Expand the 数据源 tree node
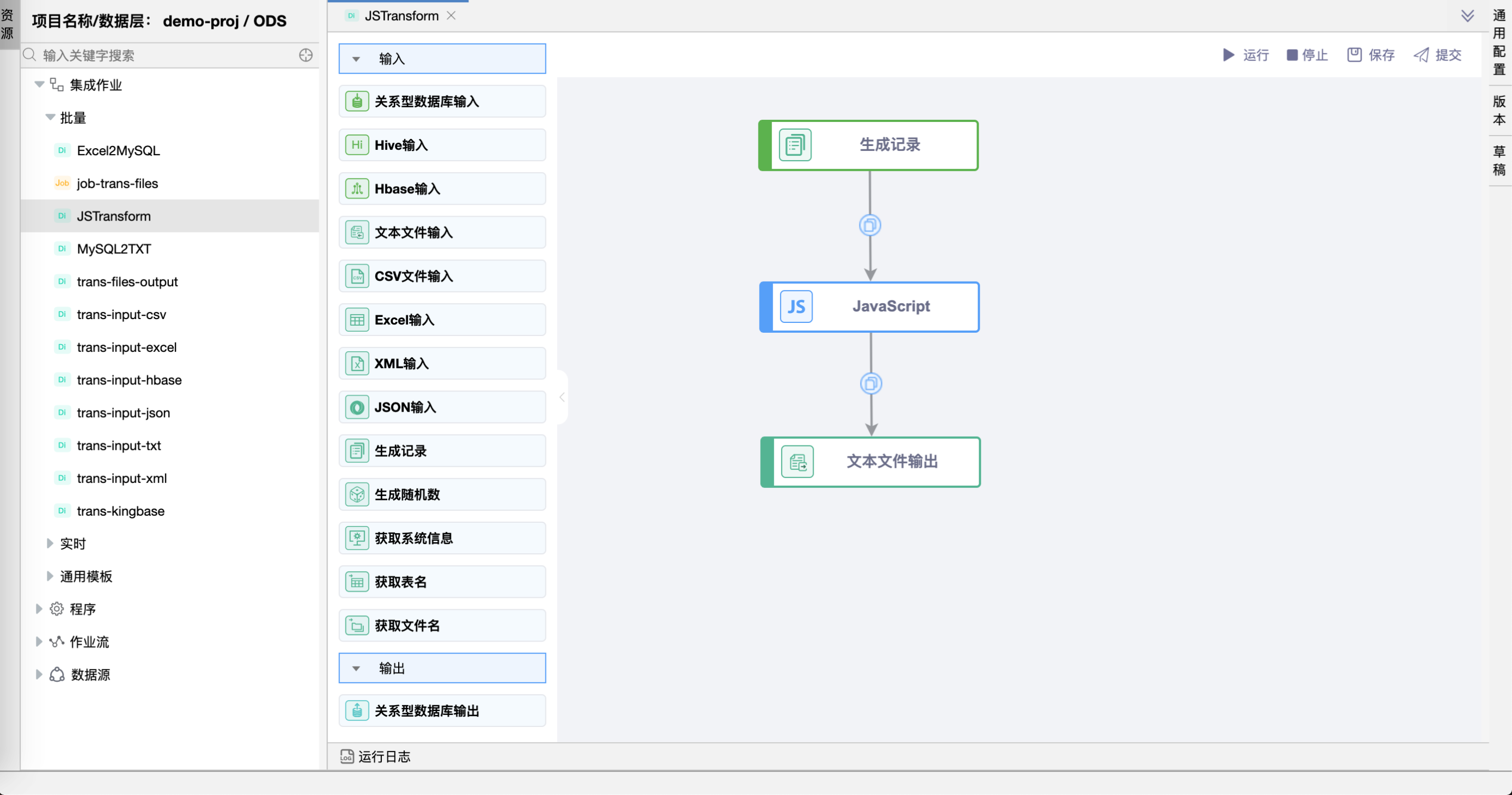1512x795 pixels. click(39, 675)
